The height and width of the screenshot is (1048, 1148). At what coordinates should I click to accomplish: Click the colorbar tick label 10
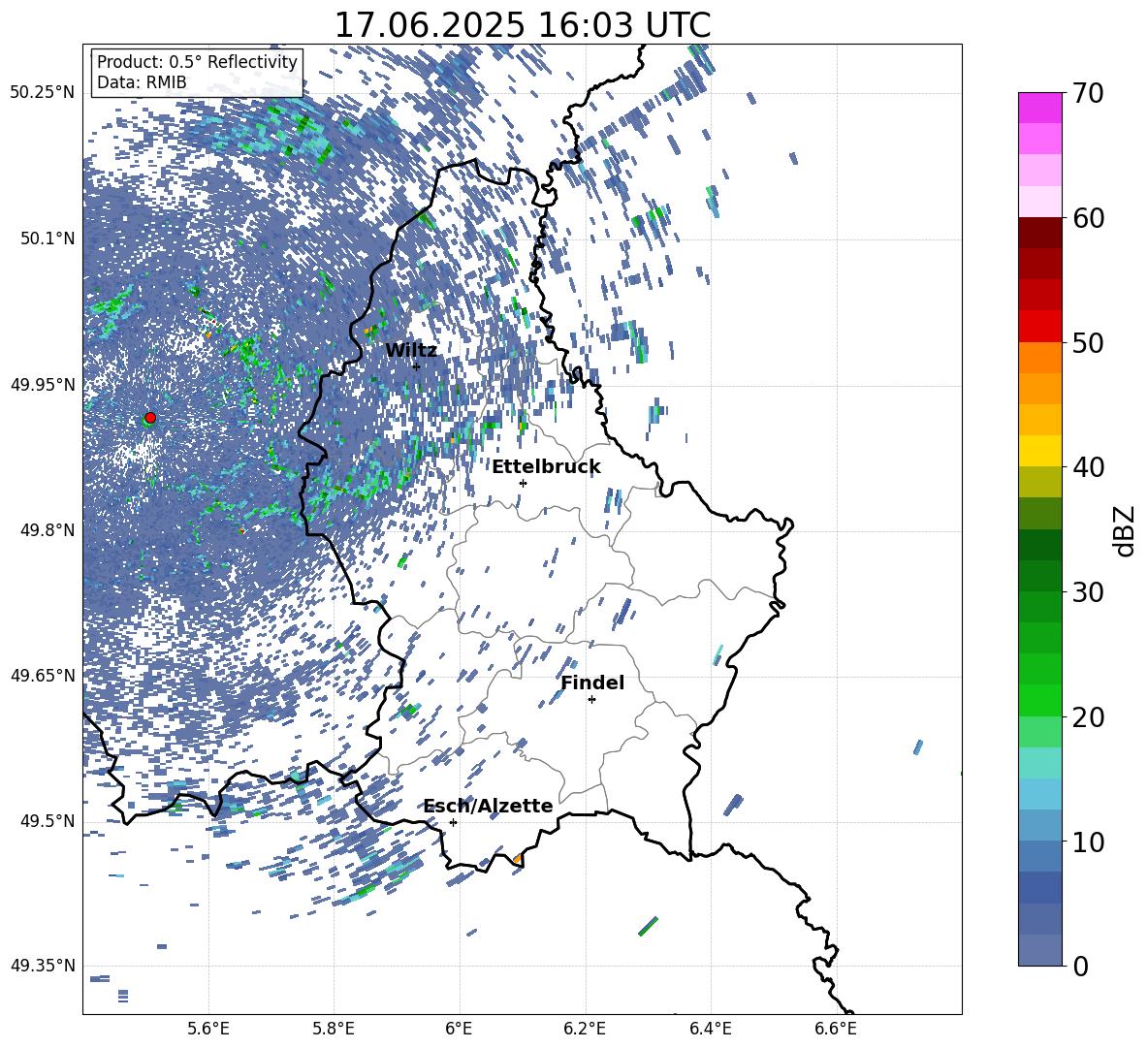1089,842
